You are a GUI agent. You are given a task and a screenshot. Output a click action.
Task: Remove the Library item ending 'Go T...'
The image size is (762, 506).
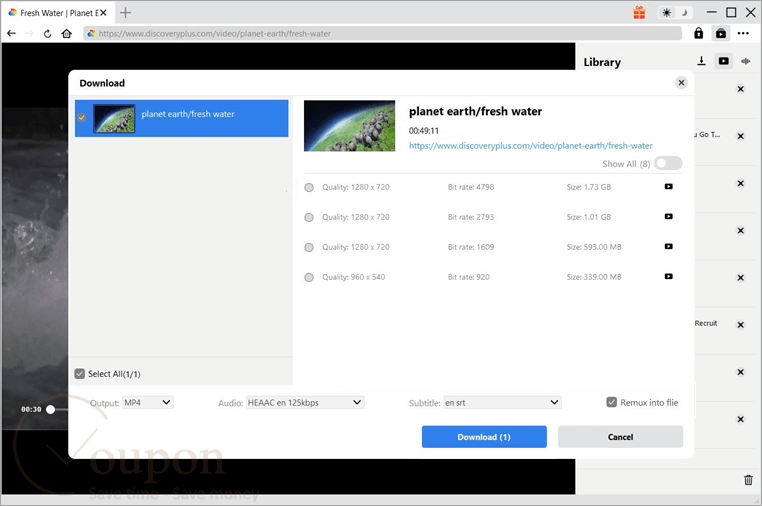coord(741,136)
